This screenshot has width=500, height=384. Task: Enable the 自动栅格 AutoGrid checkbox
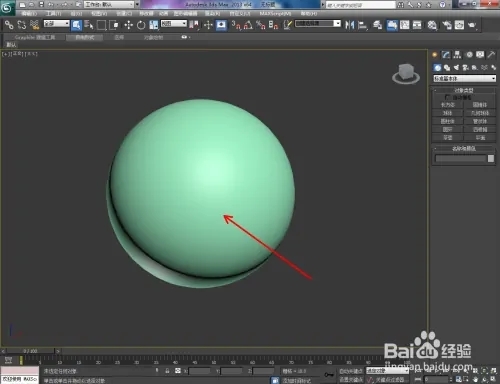point(447,97)
